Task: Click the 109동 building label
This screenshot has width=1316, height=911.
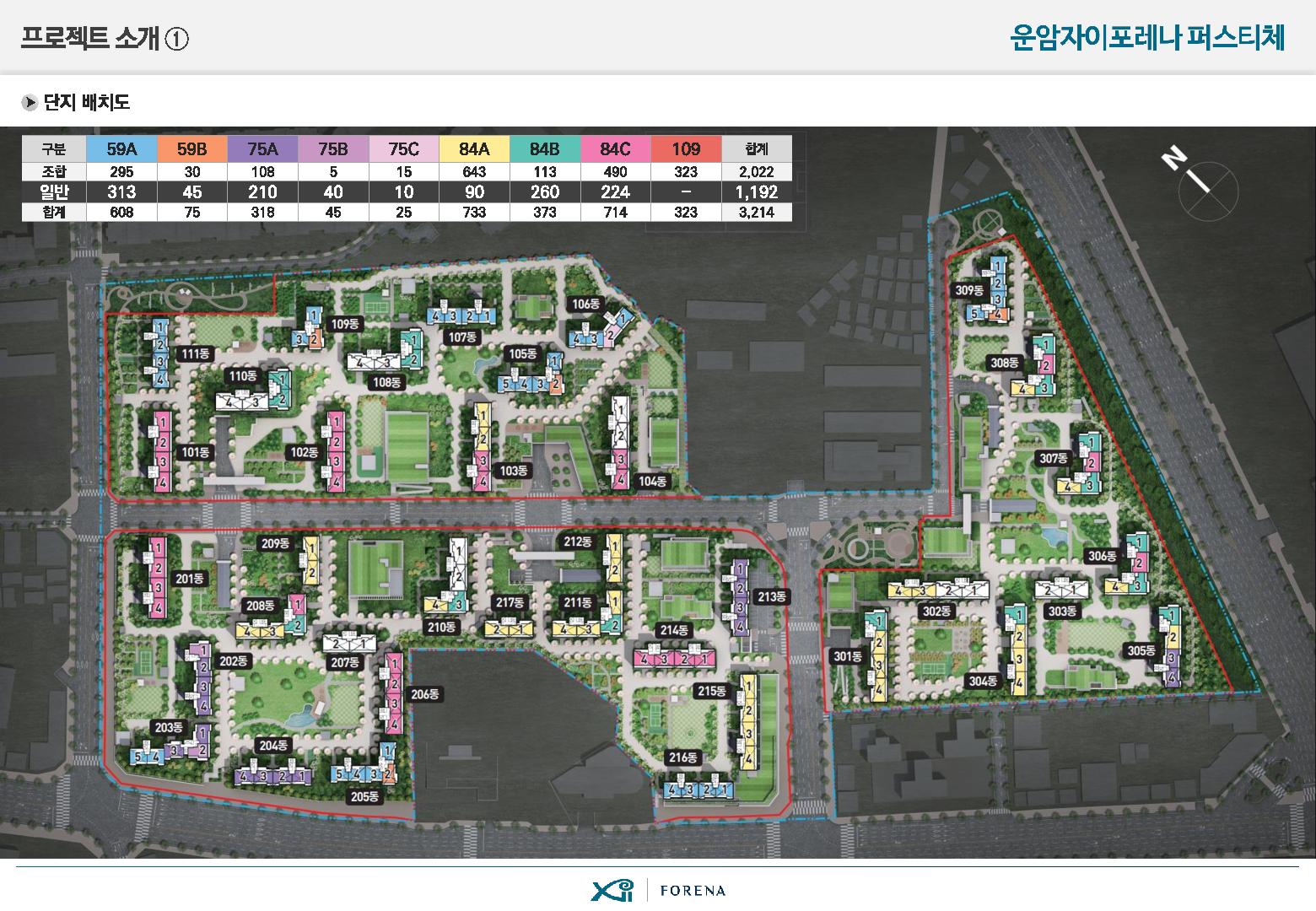Action: (345, 324)
